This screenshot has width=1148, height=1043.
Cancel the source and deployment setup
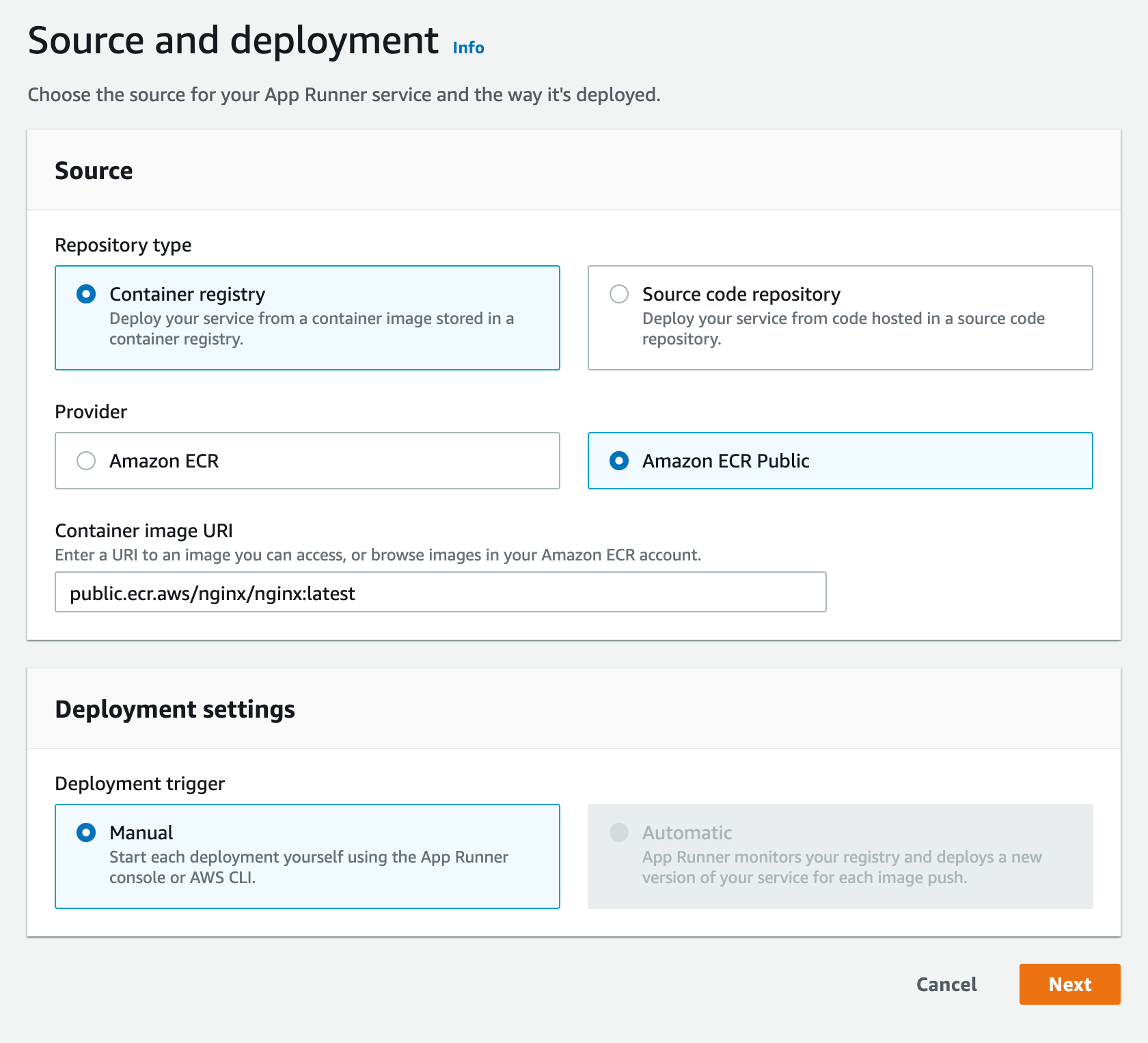pos(946,984)
